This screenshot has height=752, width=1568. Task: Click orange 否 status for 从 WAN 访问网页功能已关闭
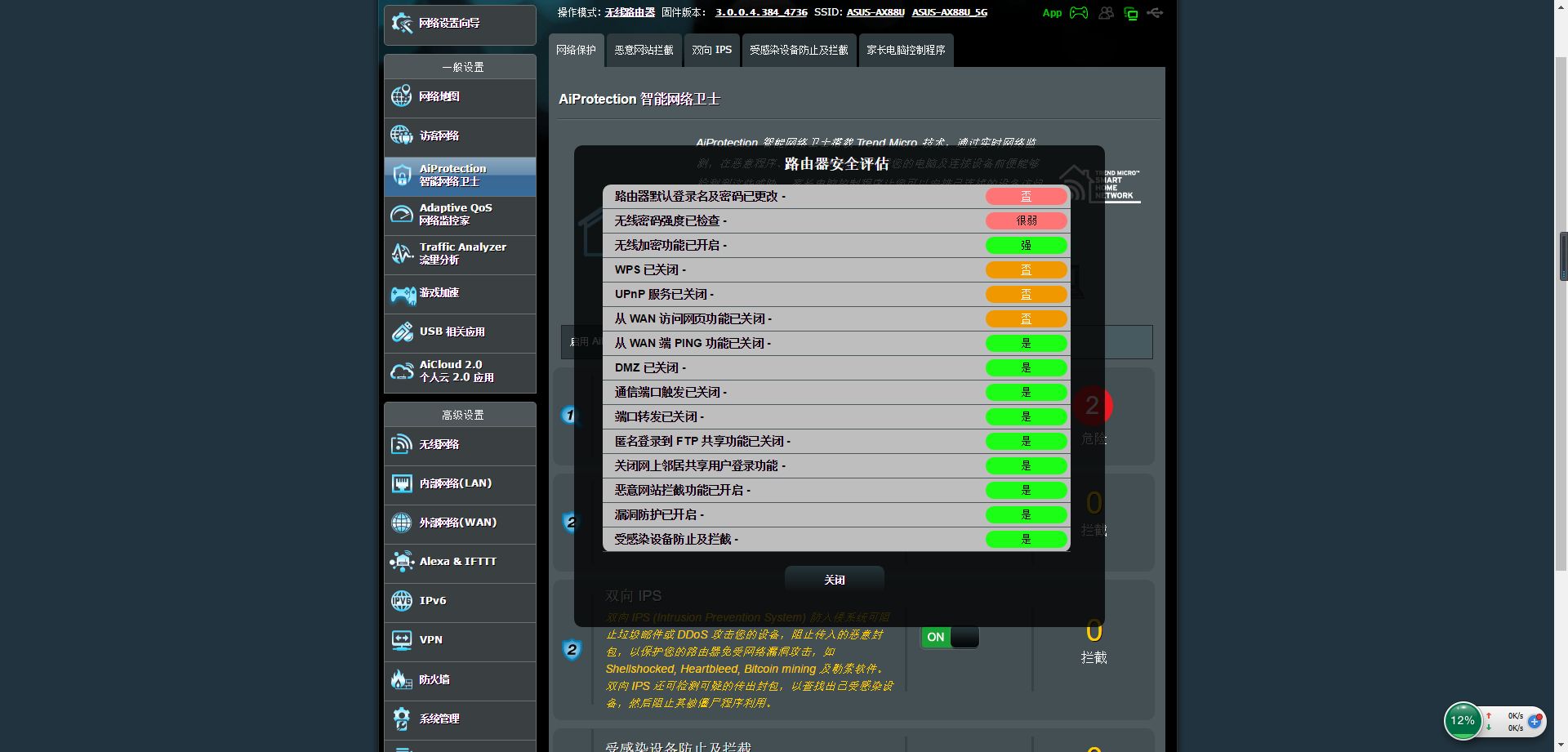coord(1027,318)
